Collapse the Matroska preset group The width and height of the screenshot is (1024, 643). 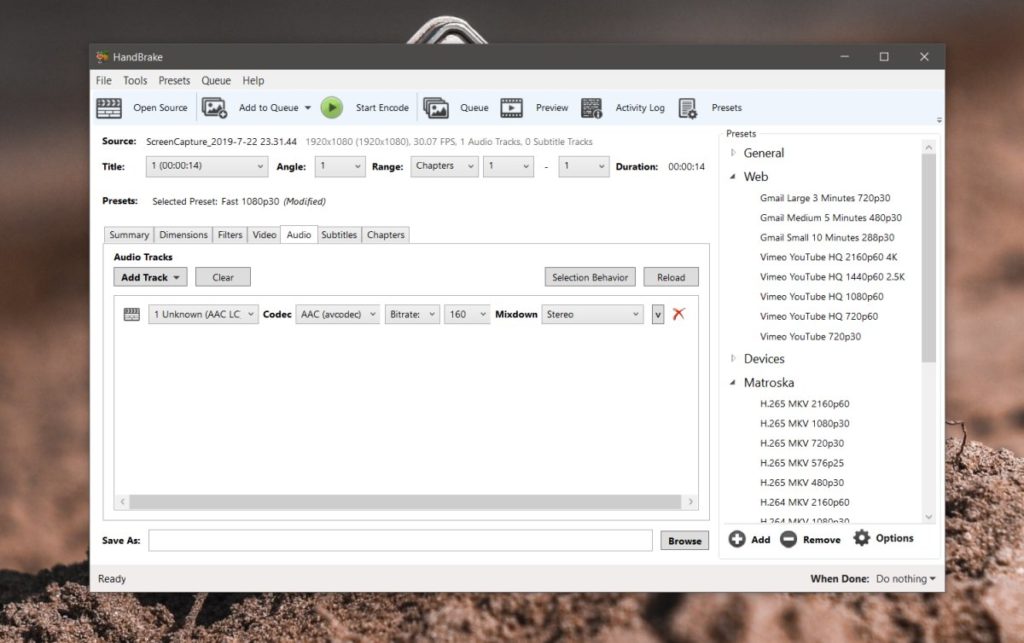[x=731, y=382]
